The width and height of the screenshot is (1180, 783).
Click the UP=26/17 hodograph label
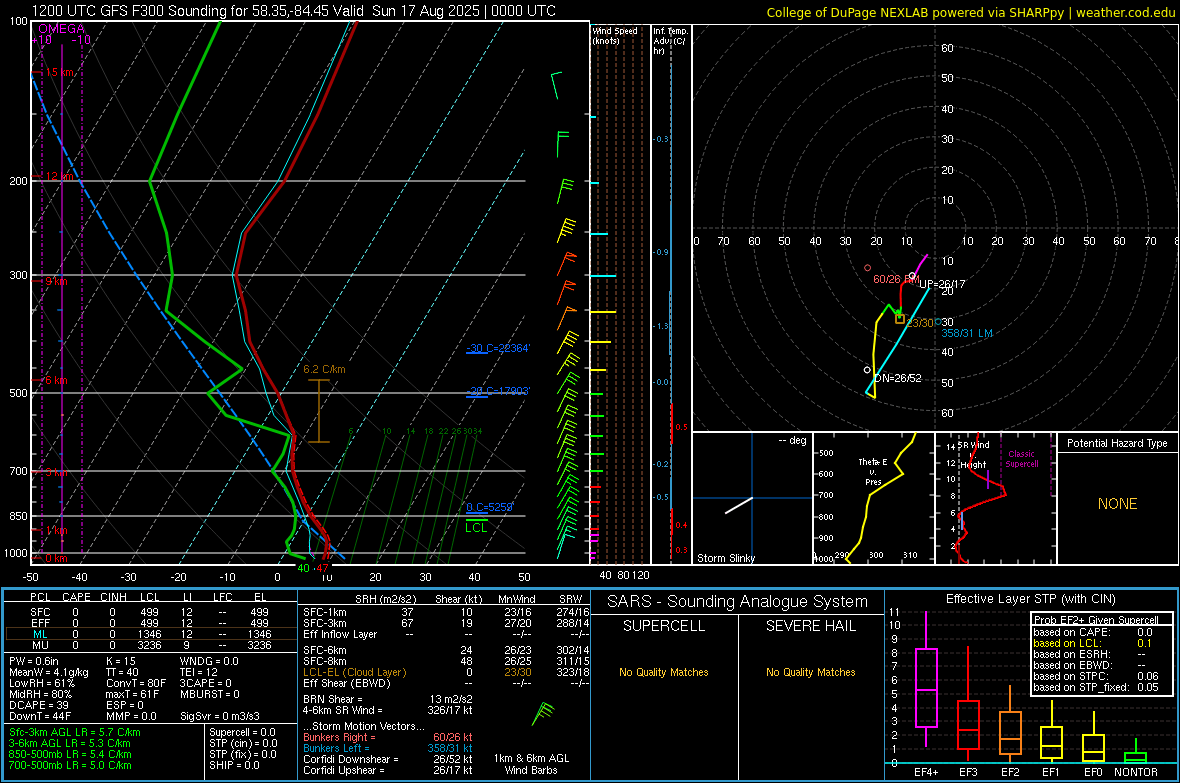point(942,284)
